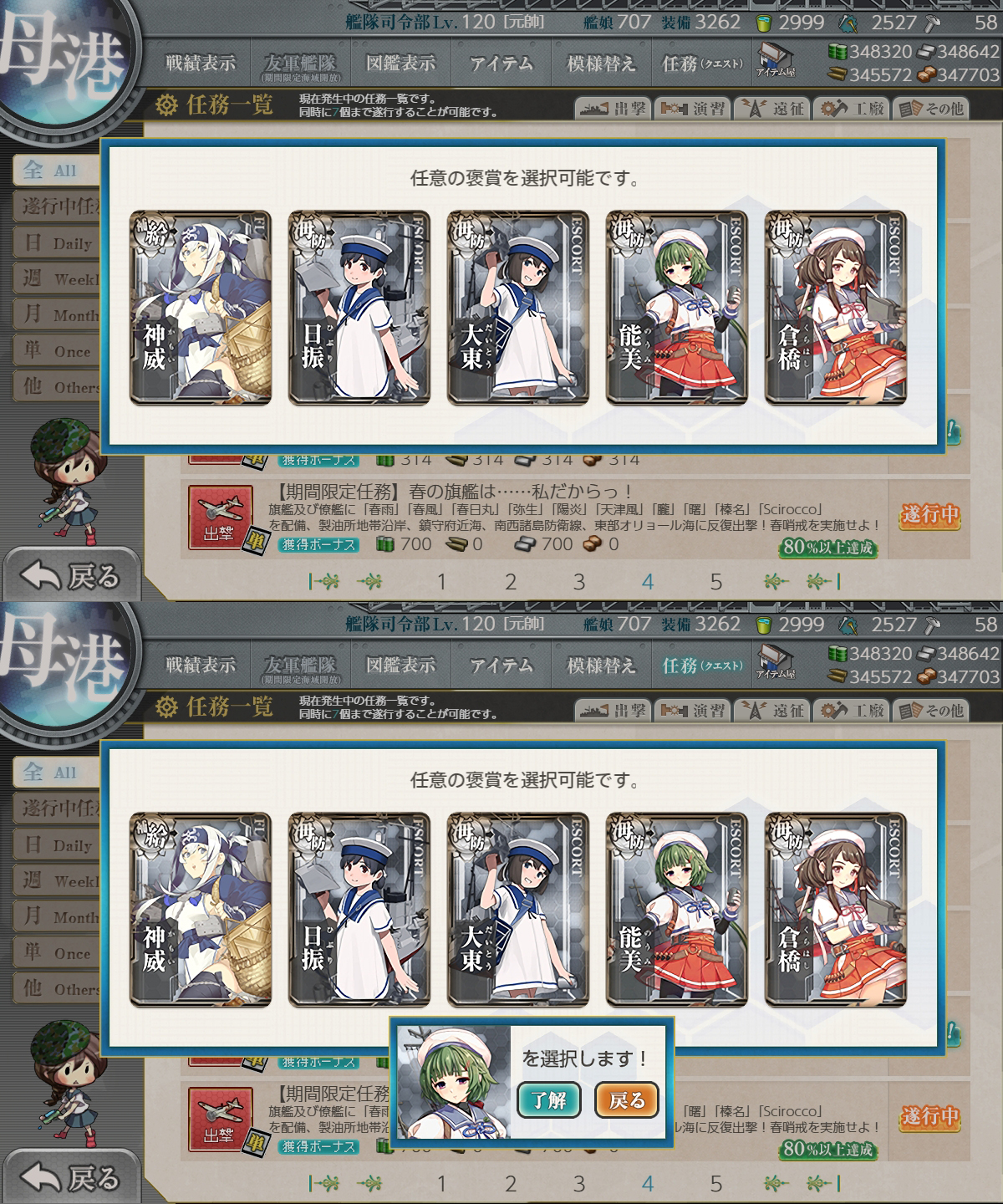Click the red 出撃 quest icon in upper frame

click(x=220, y=518)
